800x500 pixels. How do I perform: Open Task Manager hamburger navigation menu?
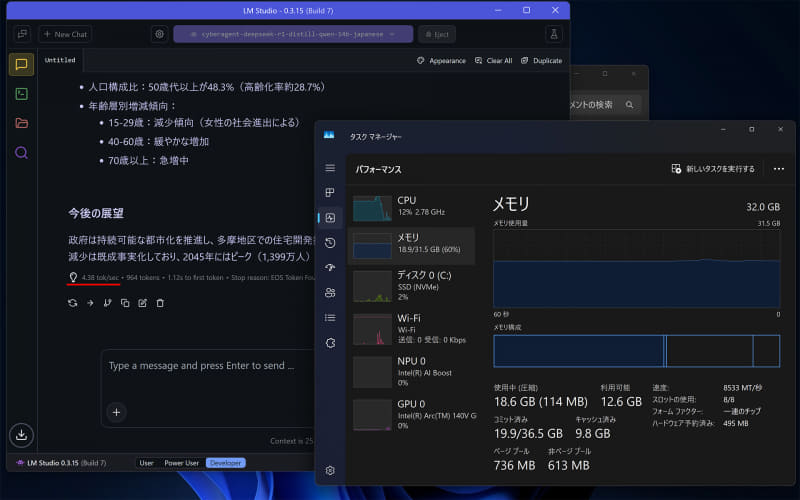coord(330,168)
